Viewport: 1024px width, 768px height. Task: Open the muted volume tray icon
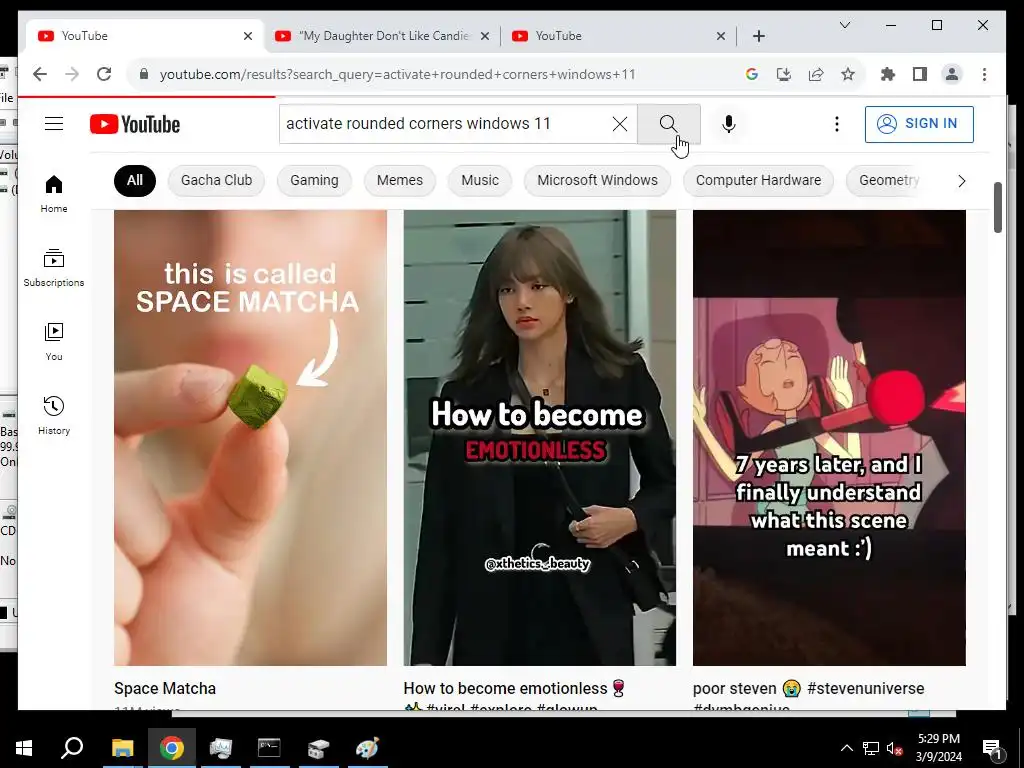coord(895,748)
